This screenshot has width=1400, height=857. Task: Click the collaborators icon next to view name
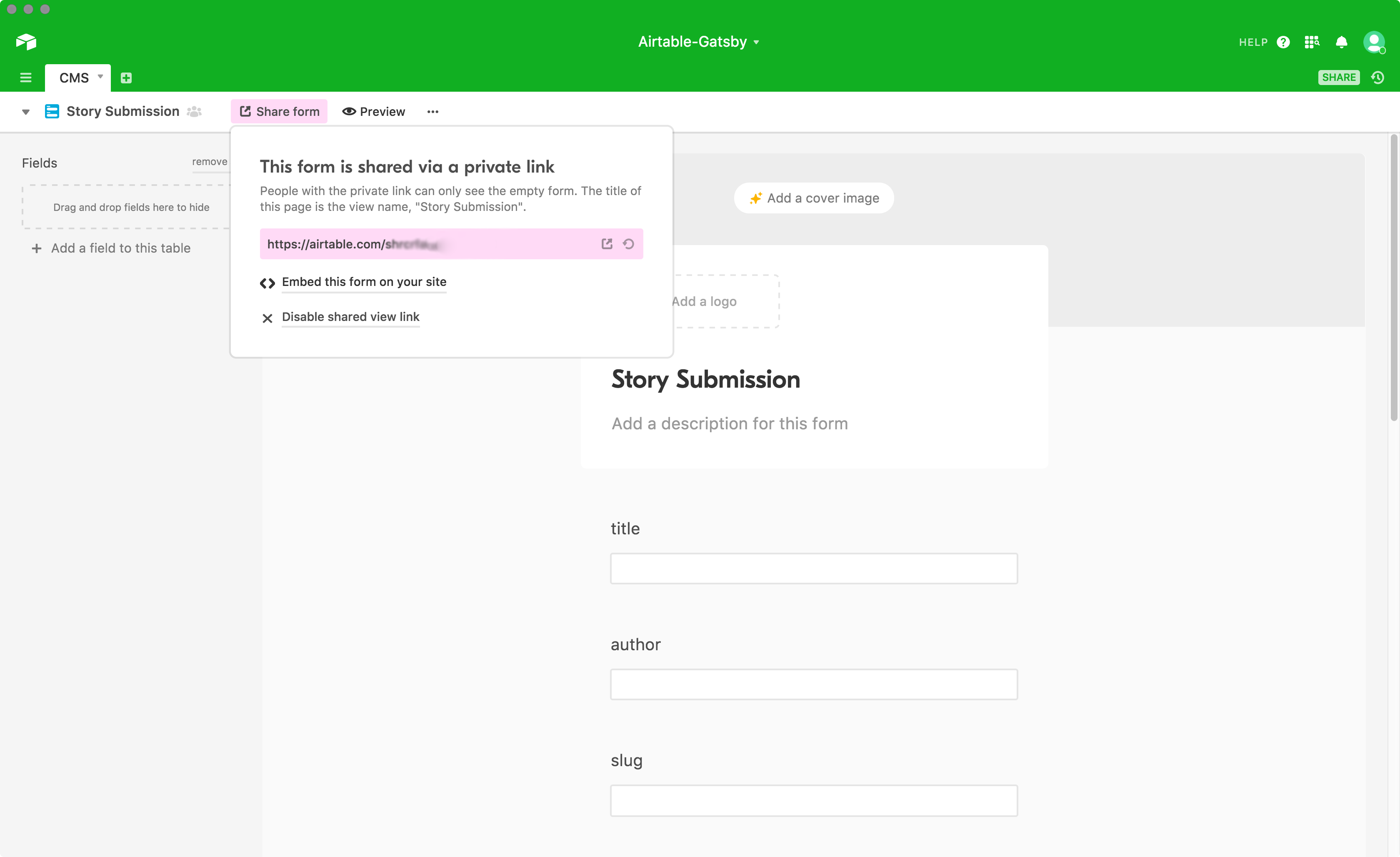[194, 111]
